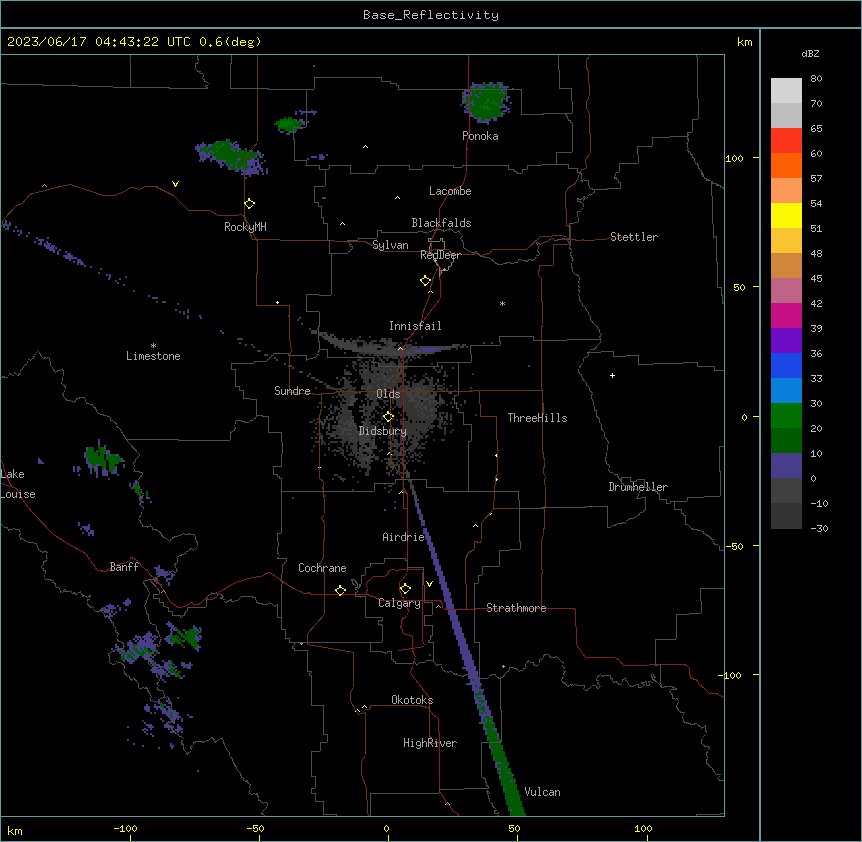The image size is (862, 842).
Task: Click the green echo cluster northwest of RockyMH
Action: click(x=231, y=157)
